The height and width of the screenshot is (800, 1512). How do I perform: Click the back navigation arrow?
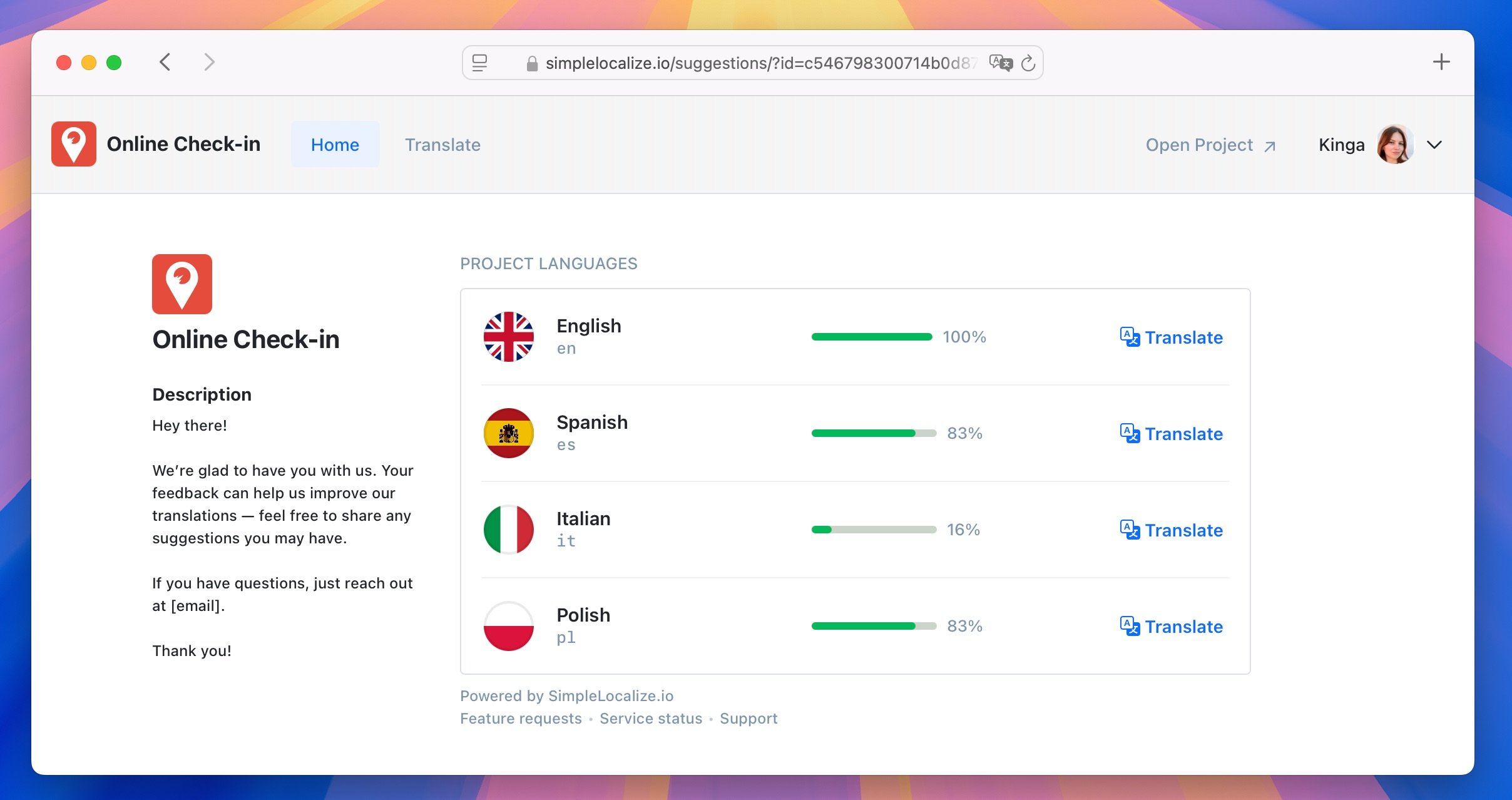(x=165, y=62)
